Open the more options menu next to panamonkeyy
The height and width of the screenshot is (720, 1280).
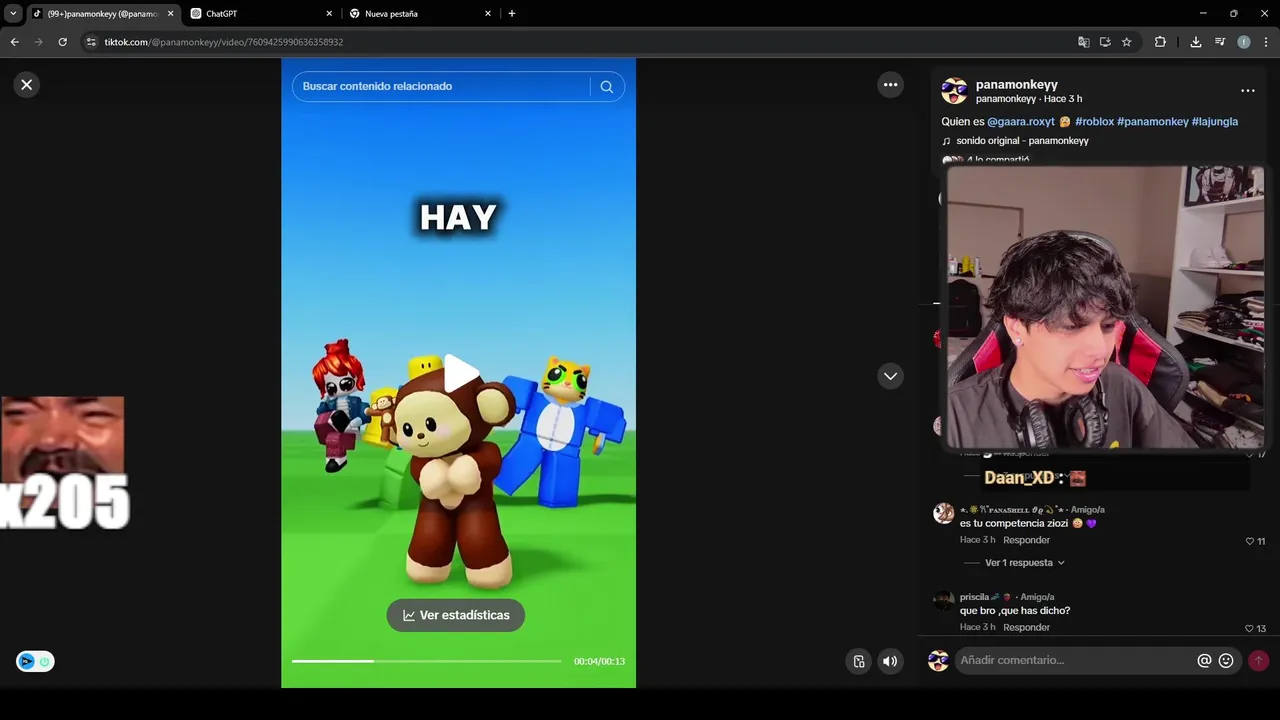click(x=1247, y=90)
